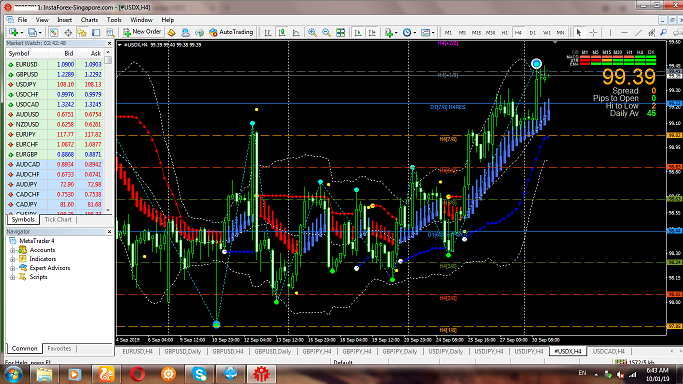Select the USDJPY row in Market Watch

54,84
